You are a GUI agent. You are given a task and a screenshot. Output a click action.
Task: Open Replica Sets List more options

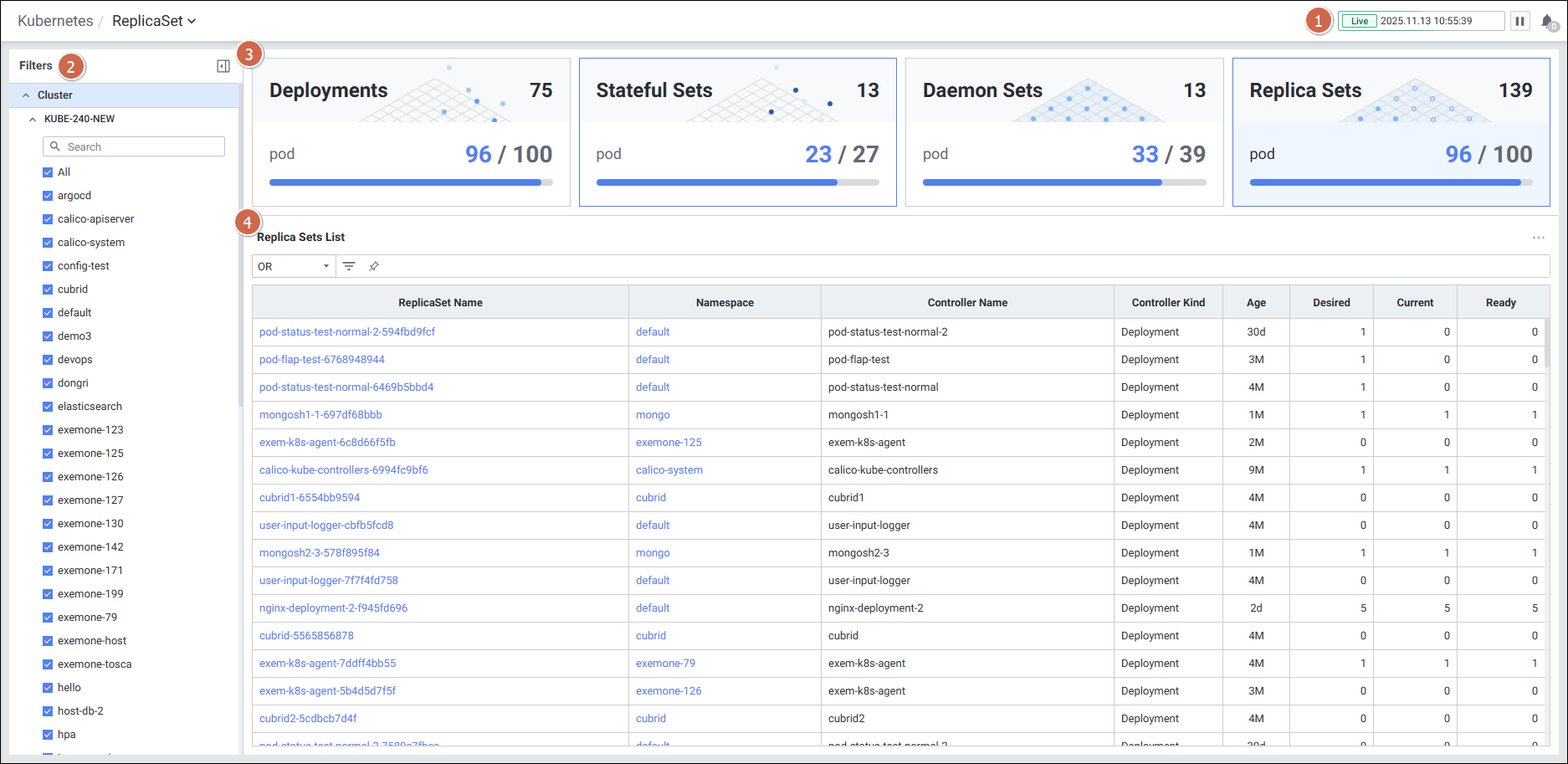(x=1538, y=238)
